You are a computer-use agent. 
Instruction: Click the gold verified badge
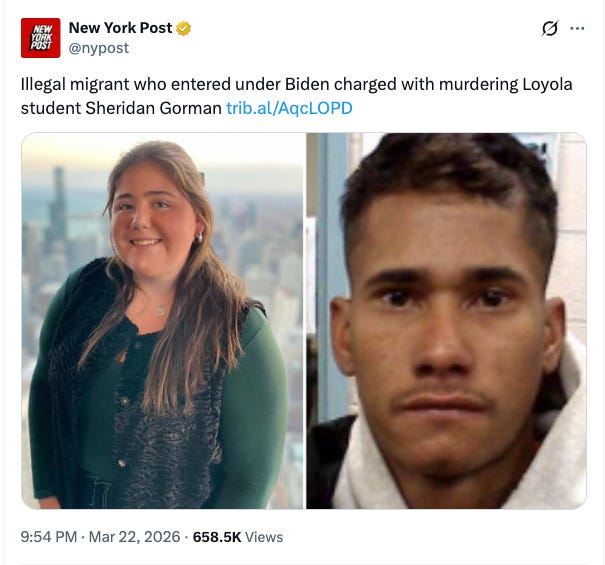pyautogui.click(x=183, y=29)
